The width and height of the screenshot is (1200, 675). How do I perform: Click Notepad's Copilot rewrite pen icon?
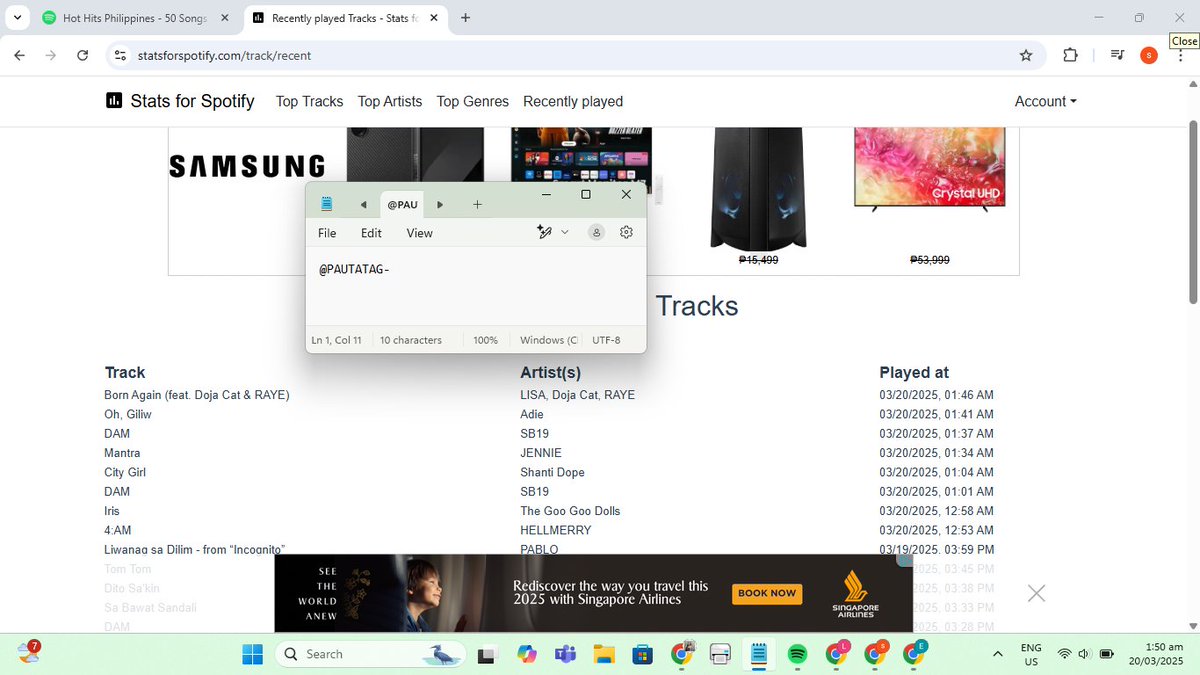[x=545, y=232]
